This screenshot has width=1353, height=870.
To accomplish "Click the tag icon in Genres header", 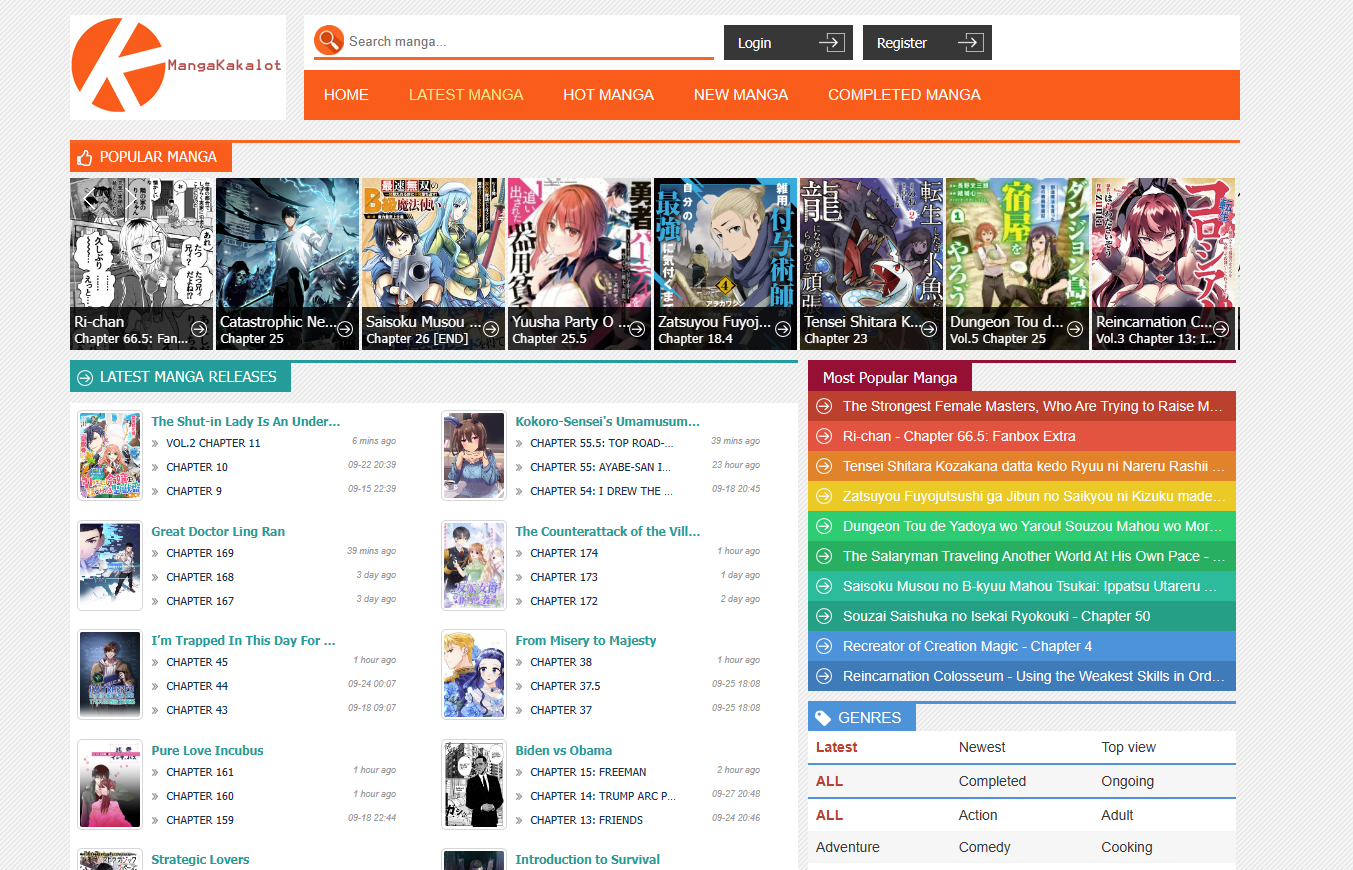I will click(823, 718).
